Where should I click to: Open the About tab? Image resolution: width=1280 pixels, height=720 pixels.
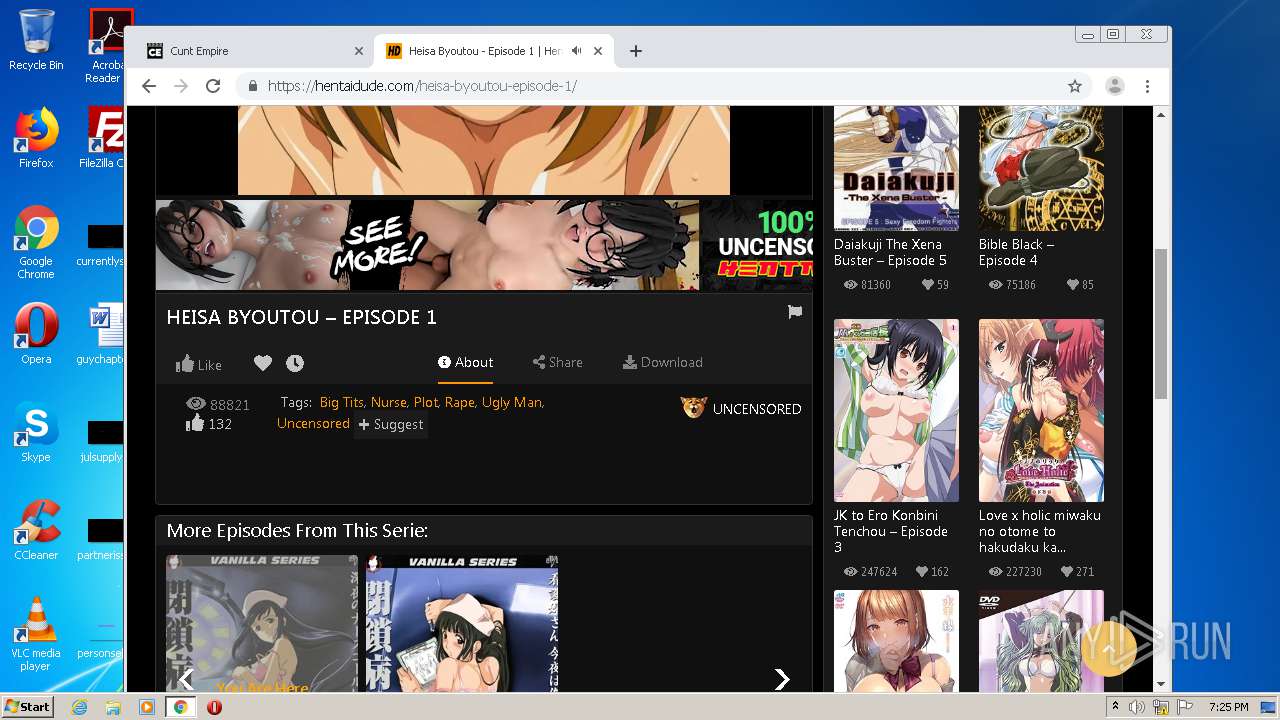coord(465,362)
